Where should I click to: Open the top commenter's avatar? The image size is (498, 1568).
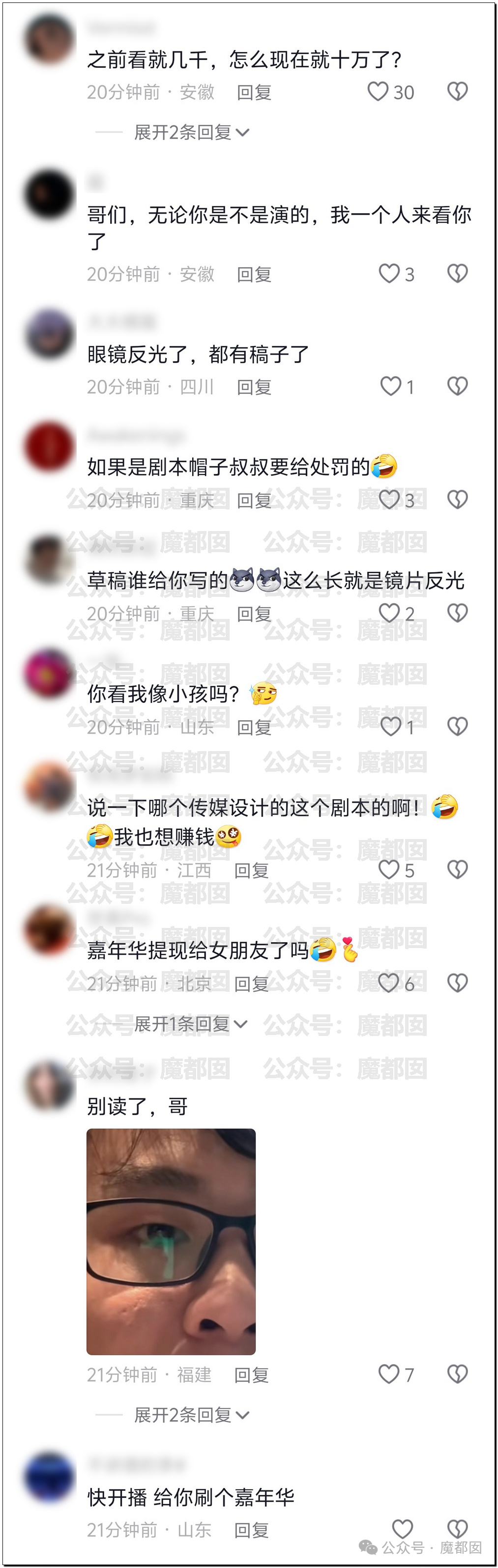tap(49, 39)
